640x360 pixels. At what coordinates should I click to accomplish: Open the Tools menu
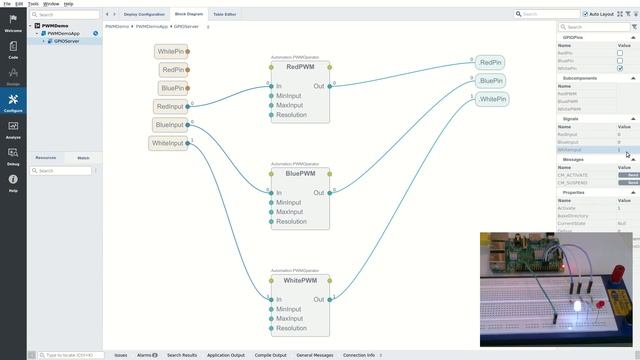[33, 4]
